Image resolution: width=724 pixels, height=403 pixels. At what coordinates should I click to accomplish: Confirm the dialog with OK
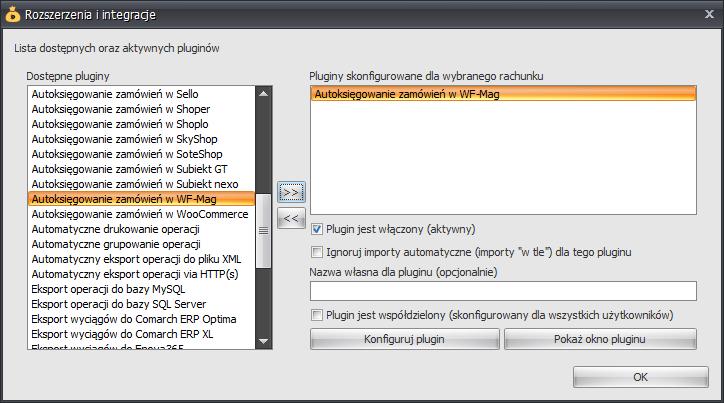point(640,377)
